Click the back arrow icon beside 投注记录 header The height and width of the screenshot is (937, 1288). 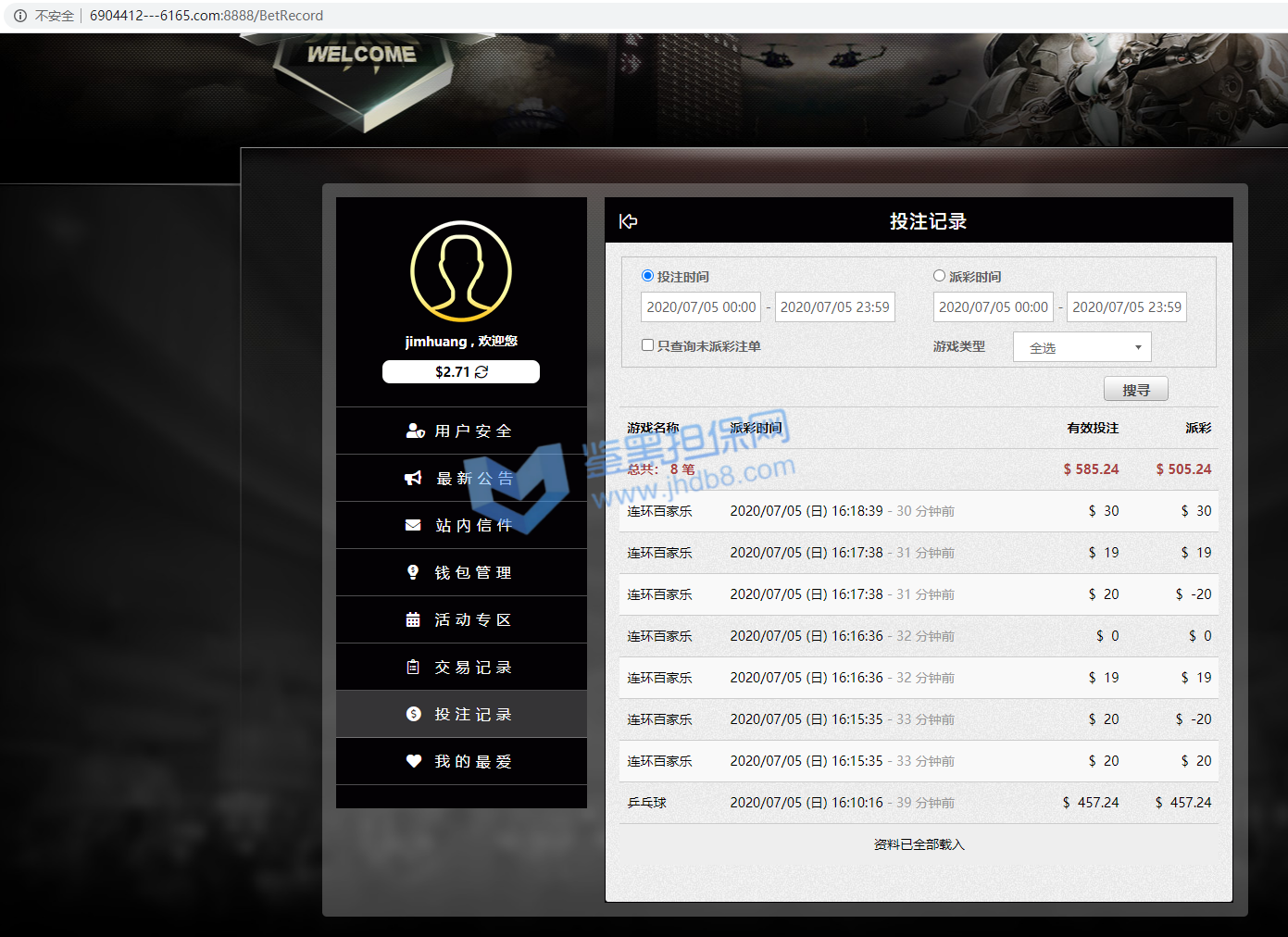point(628,221)
